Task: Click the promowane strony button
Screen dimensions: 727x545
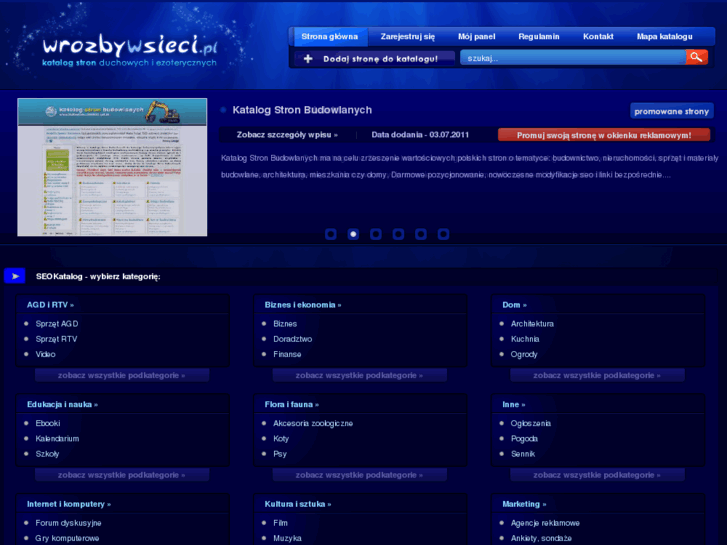Action: (671, 111)
